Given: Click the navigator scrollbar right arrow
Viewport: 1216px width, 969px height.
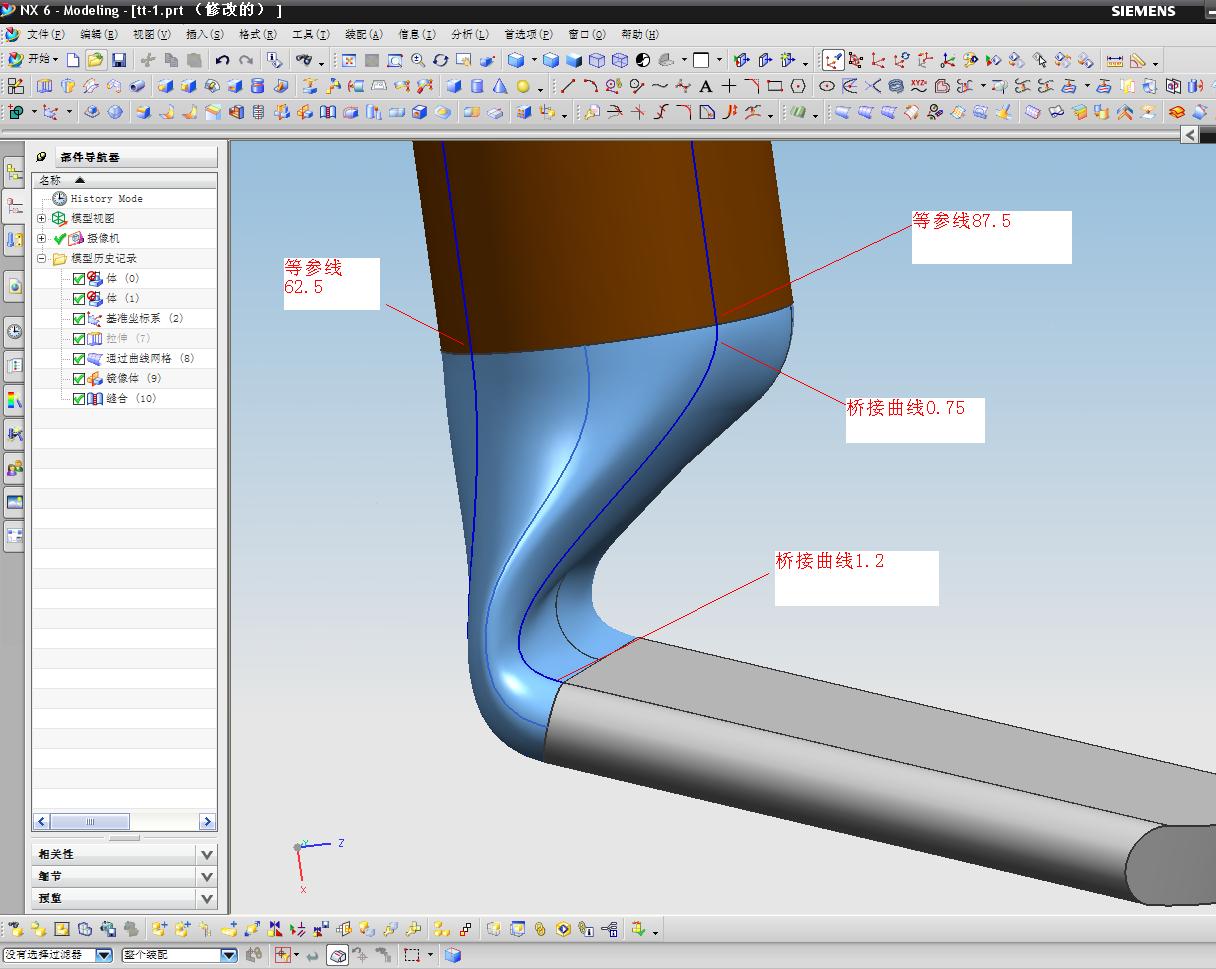Looking at the screenshot, I should tap(207, 822).
